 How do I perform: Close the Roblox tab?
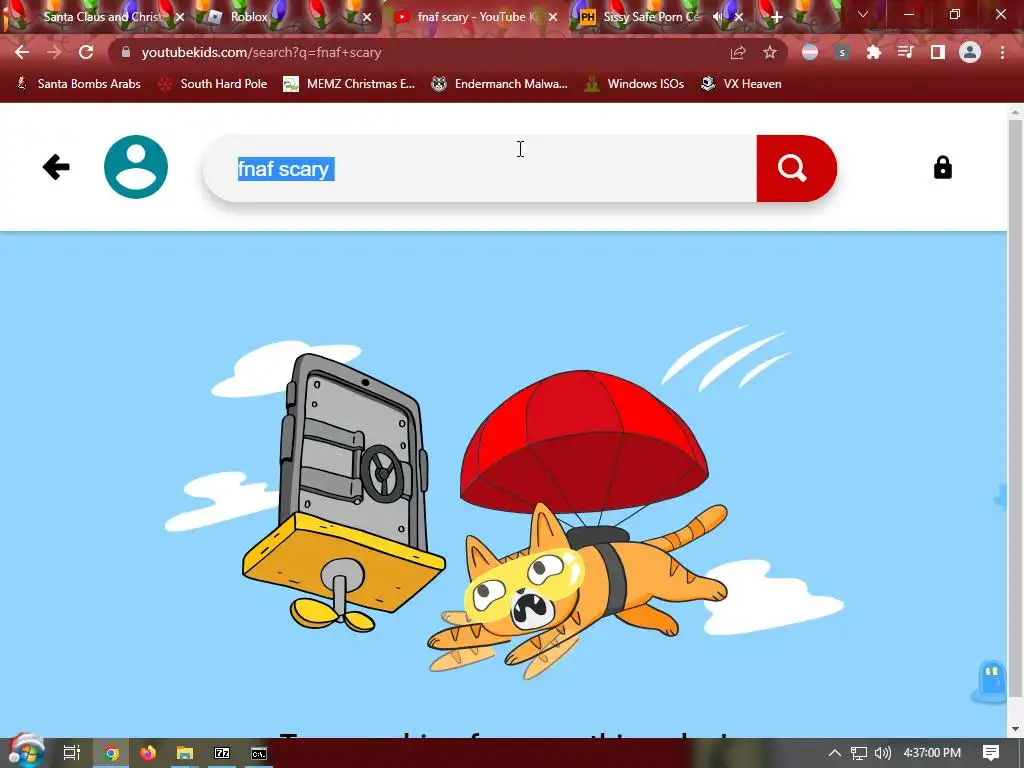(367, 18)
